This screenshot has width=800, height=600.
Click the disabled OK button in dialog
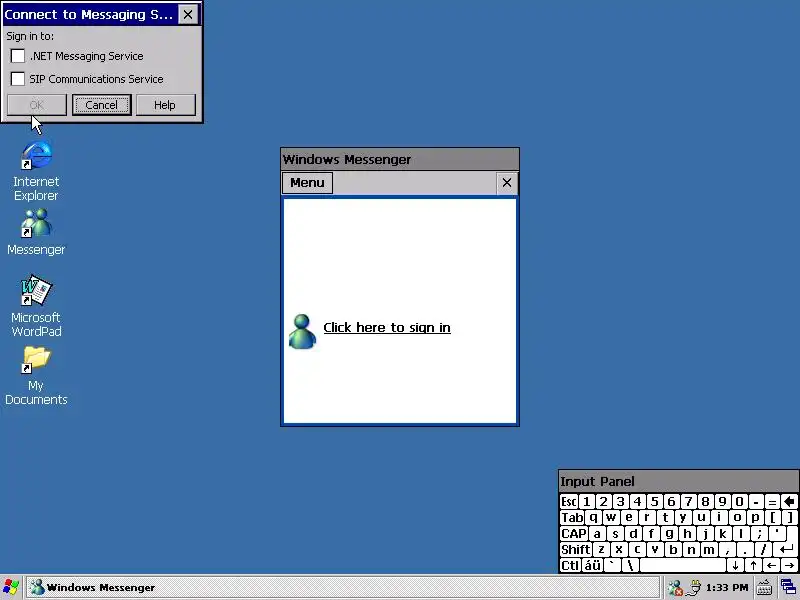coord(36,105)
